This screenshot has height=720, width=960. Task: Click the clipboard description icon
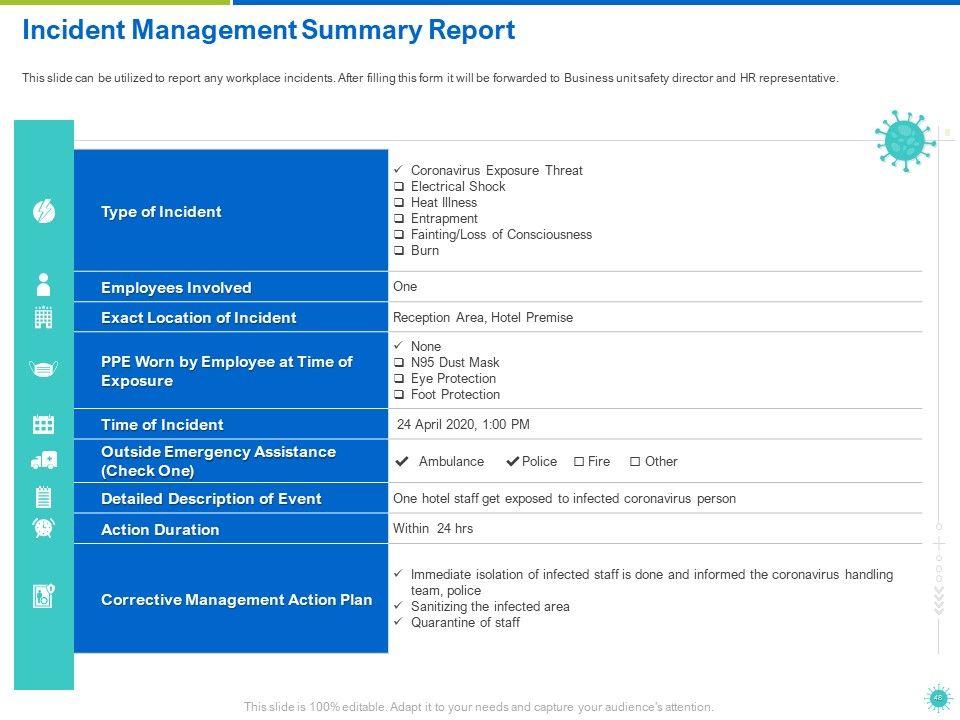(44, 497)
